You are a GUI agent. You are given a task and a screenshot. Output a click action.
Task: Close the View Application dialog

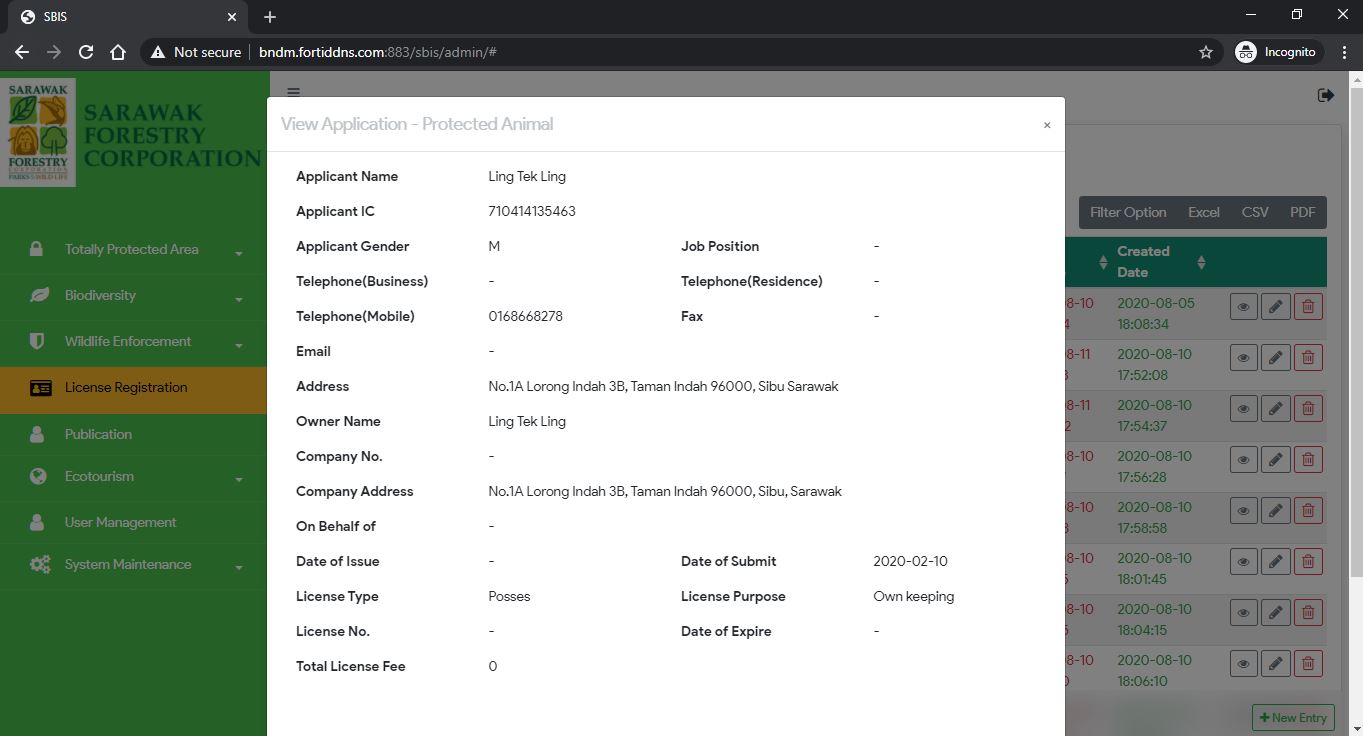1047,125
